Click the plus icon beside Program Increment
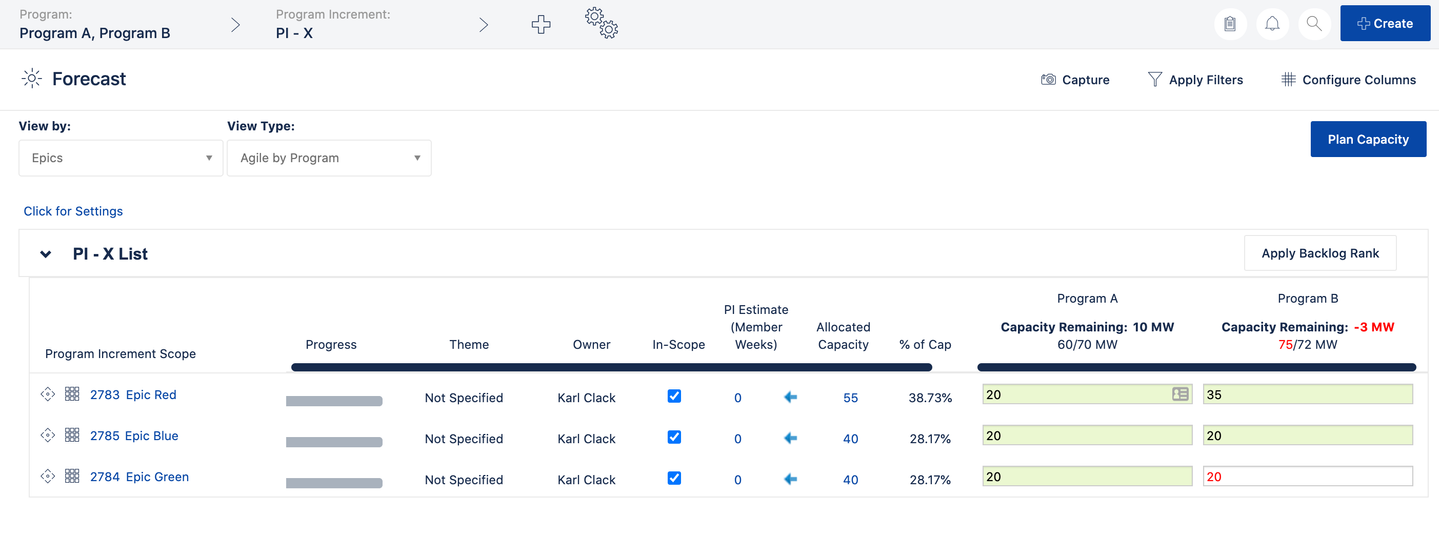 tap(541, 25)
